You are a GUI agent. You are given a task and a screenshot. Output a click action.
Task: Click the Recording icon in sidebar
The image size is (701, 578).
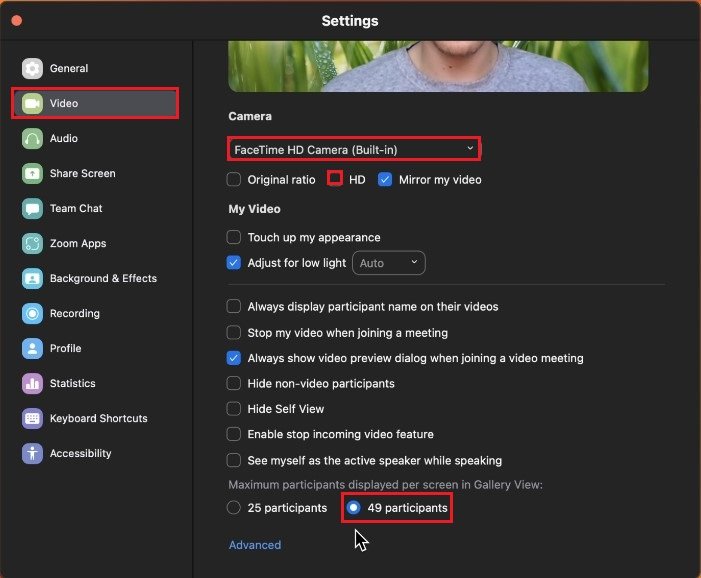point(32,314)
